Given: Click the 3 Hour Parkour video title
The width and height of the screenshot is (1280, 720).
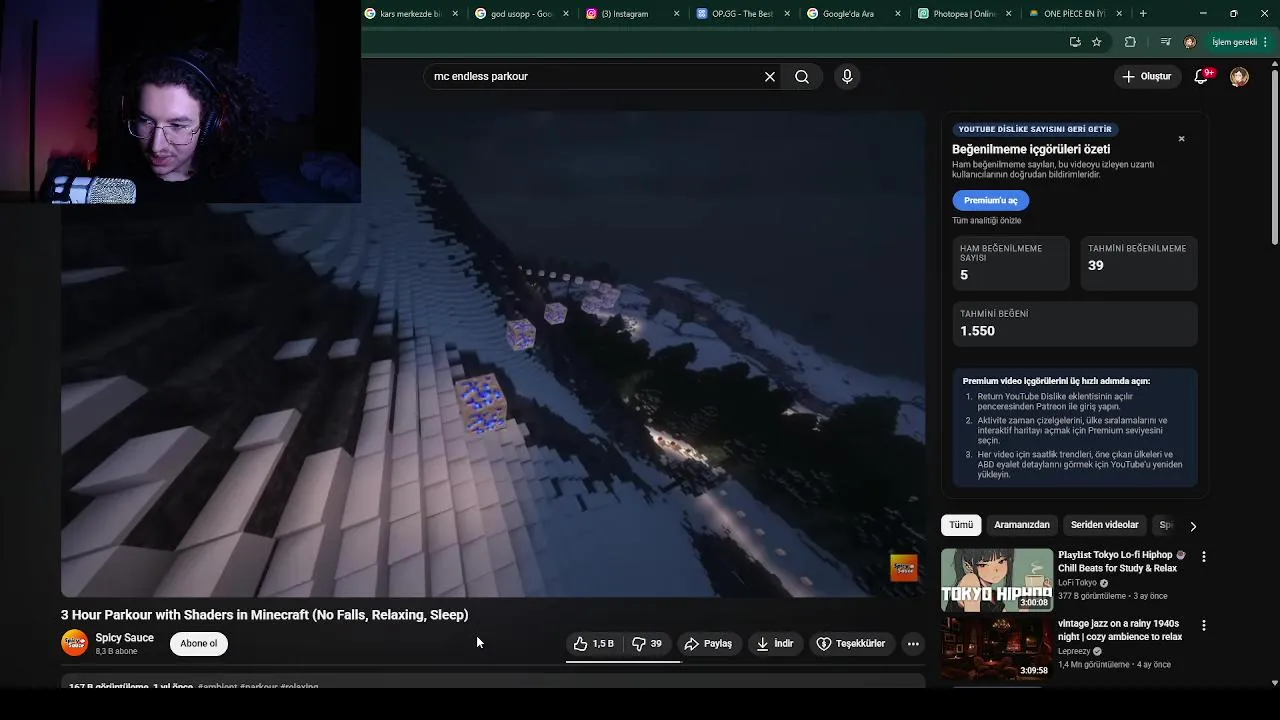Looking at the screenshot, I should click(265, 615).
